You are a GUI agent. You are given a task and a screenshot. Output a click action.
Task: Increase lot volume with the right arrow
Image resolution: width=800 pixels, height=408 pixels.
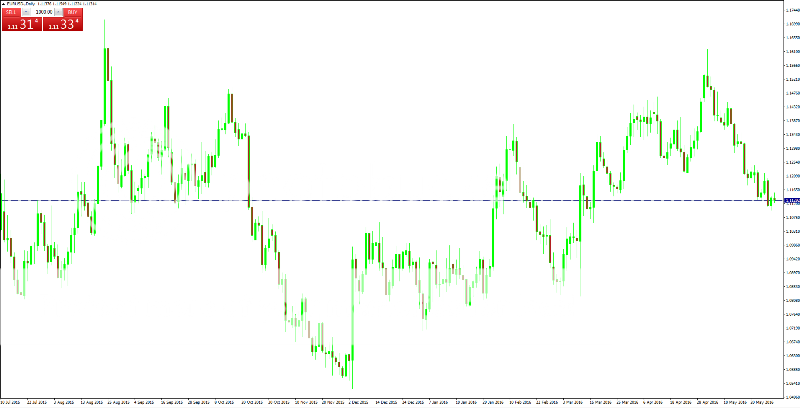[x=59, y=12]
